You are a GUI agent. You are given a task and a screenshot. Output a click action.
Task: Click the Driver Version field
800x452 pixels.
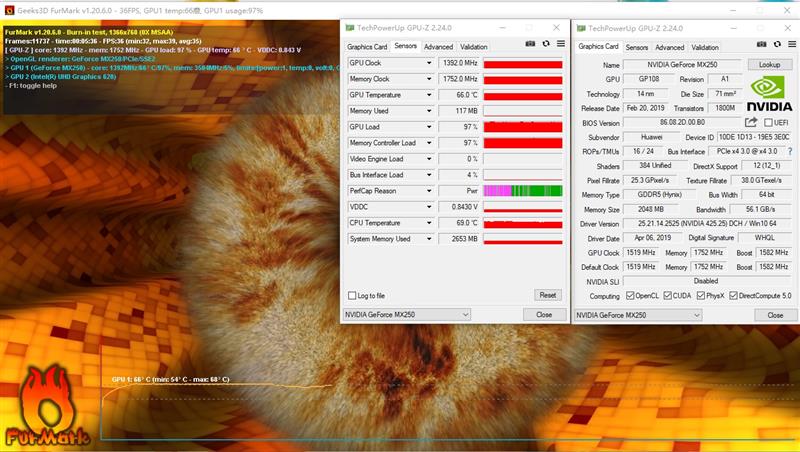tap(707, 223)
